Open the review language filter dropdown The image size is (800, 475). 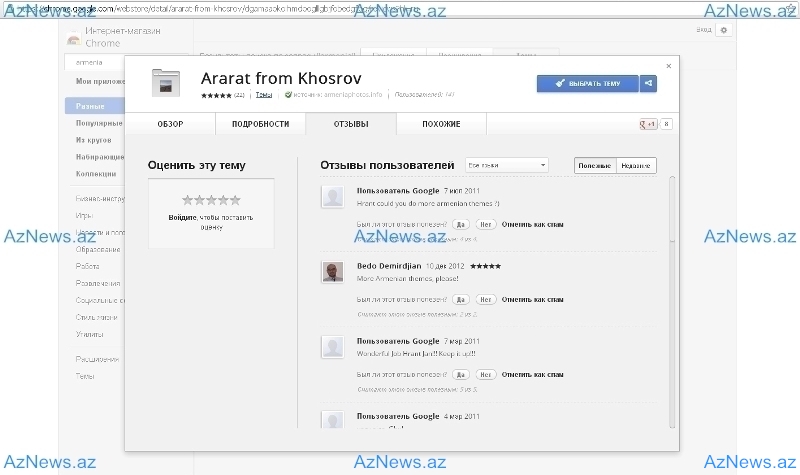pyautogui.click(x=507, y=165)
